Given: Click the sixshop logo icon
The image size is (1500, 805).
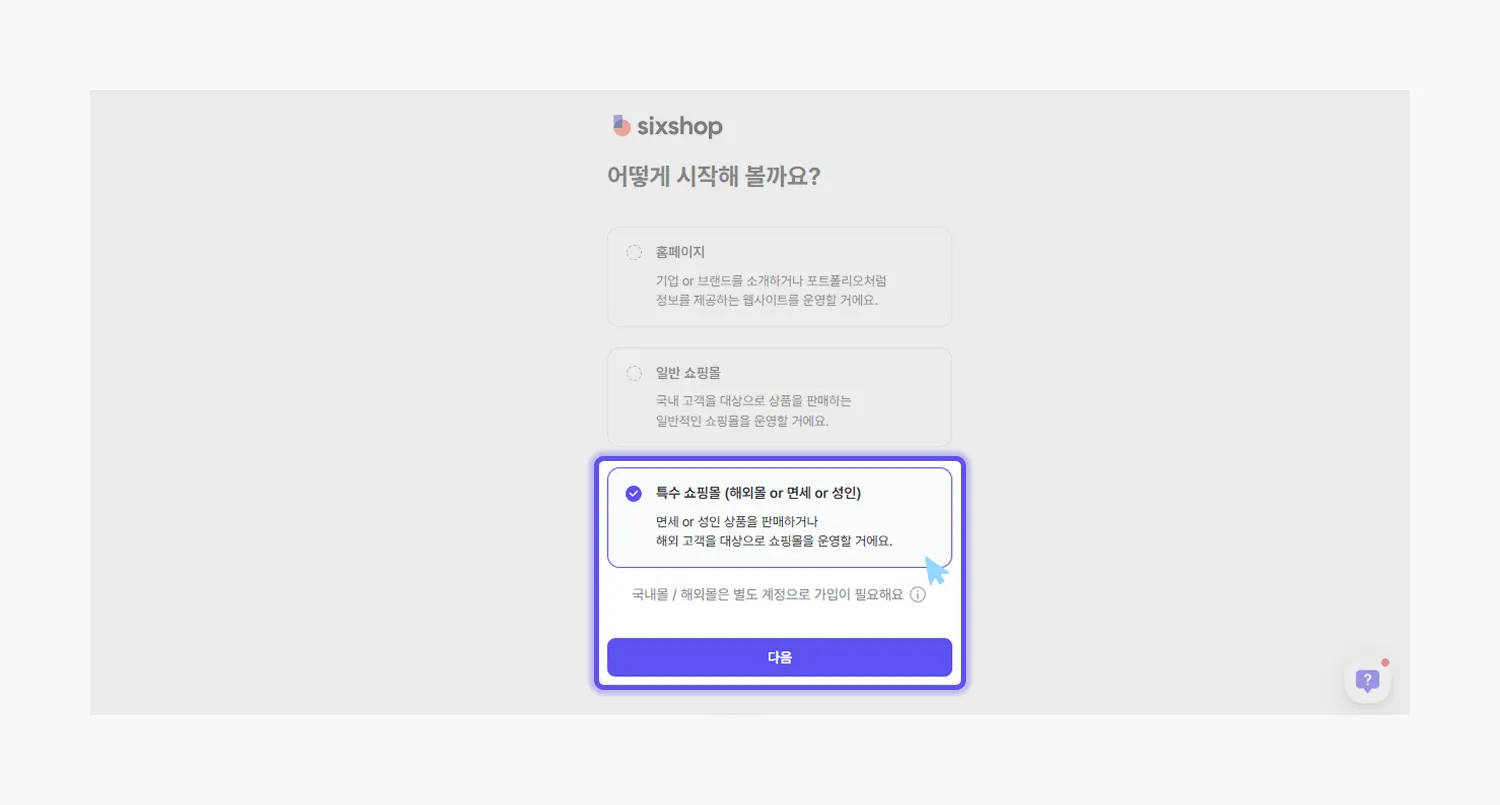Looking at the screenshot, I should 621,126.
